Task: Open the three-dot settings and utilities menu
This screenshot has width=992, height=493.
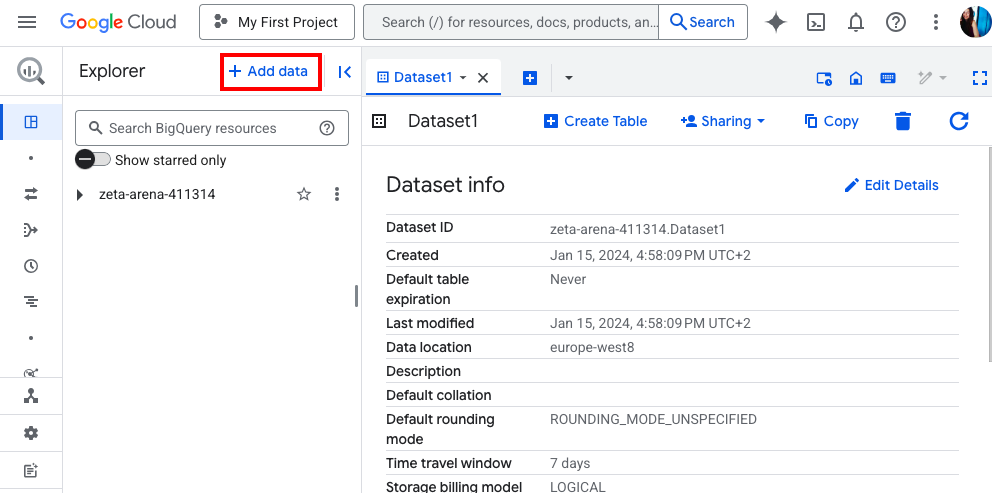Action: (936, 22)
